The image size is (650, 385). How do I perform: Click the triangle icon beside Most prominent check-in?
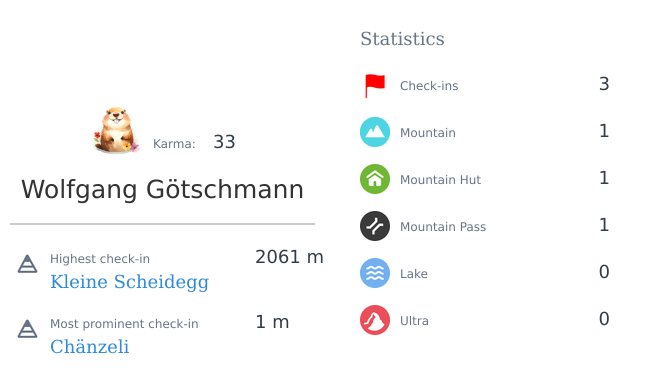(x=27, y=329)
